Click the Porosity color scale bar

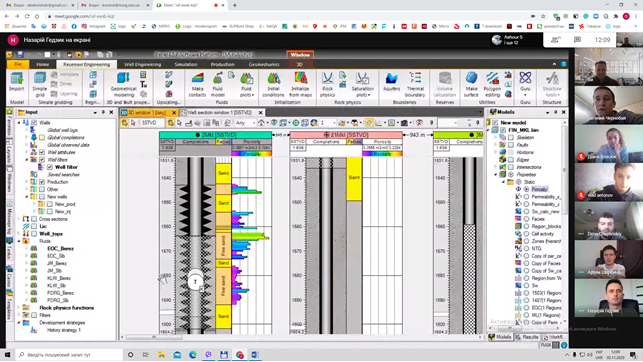(x=251, y=154)
